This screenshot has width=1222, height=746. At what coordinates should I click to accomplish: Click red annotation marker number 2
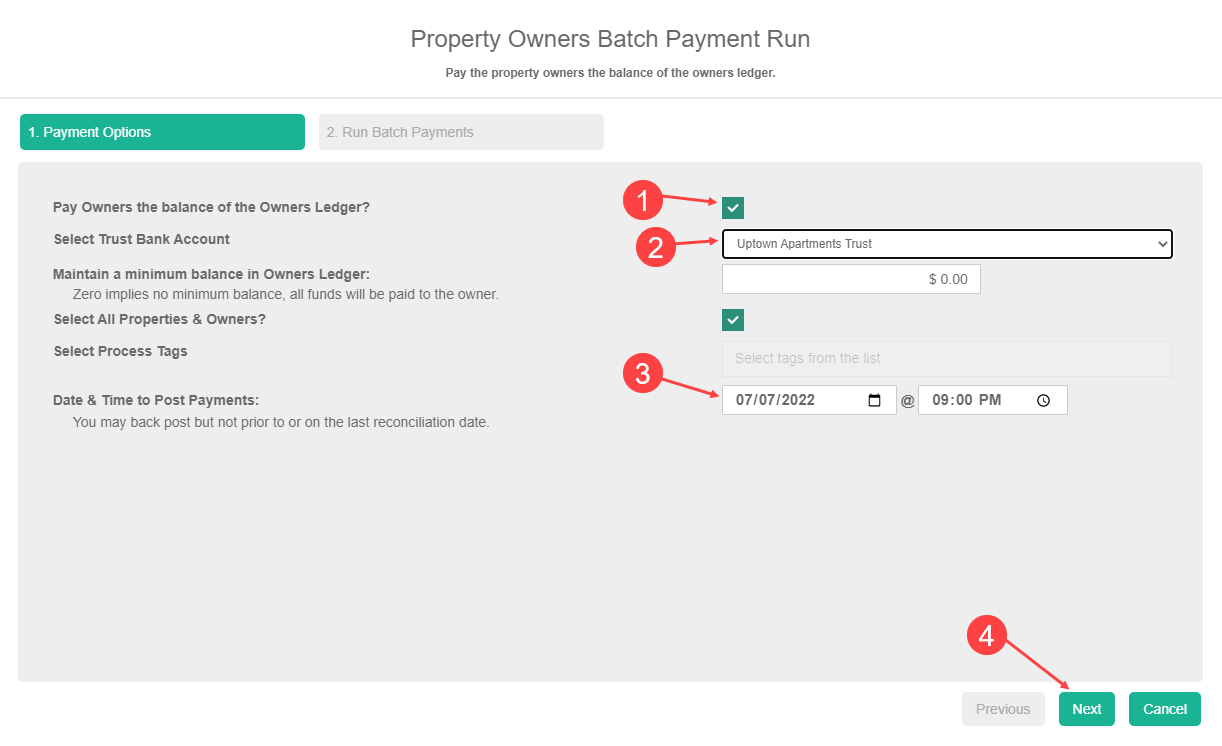coord(656,246)
